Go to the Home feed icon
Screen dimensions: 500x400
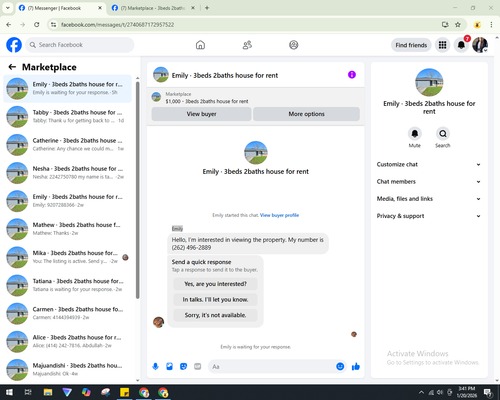[x=200, y=45]
